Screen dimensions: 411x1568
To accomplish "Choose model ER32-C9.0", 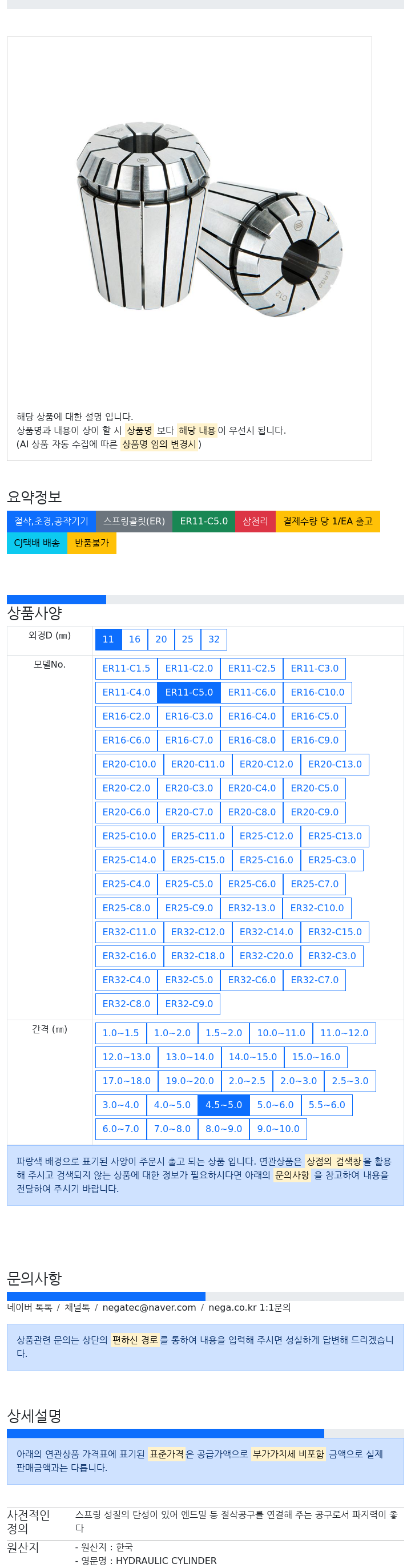I will click(x=189, y=1004).
